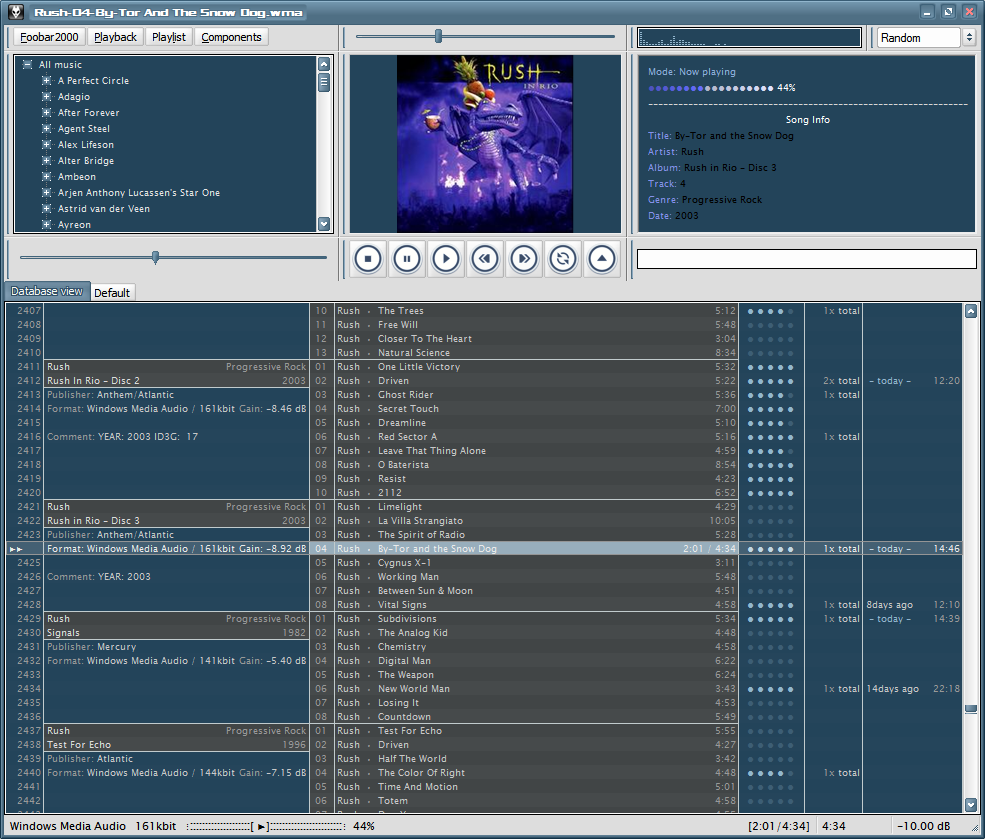985x839 pixels.
Task: Open the Random playback order dropdown
Action: click(x=926, y=37)
